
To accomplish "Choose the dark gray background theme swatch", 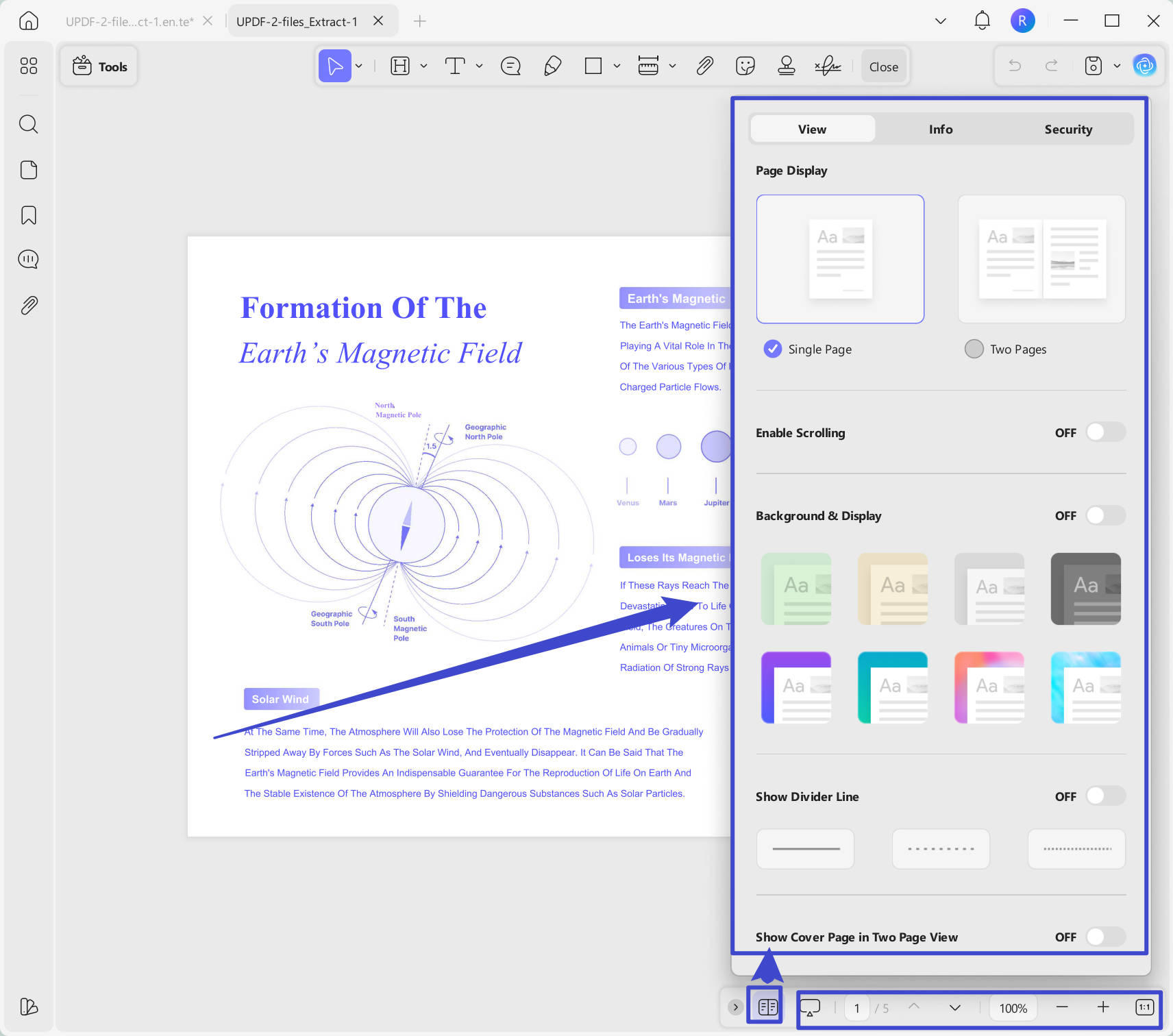I will 1086,589.
